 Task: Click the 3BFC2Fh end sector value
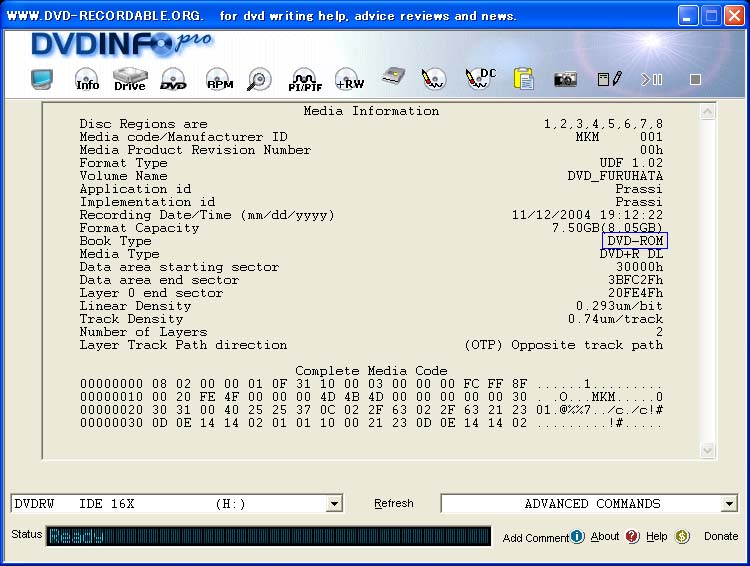tap(636, 280)
